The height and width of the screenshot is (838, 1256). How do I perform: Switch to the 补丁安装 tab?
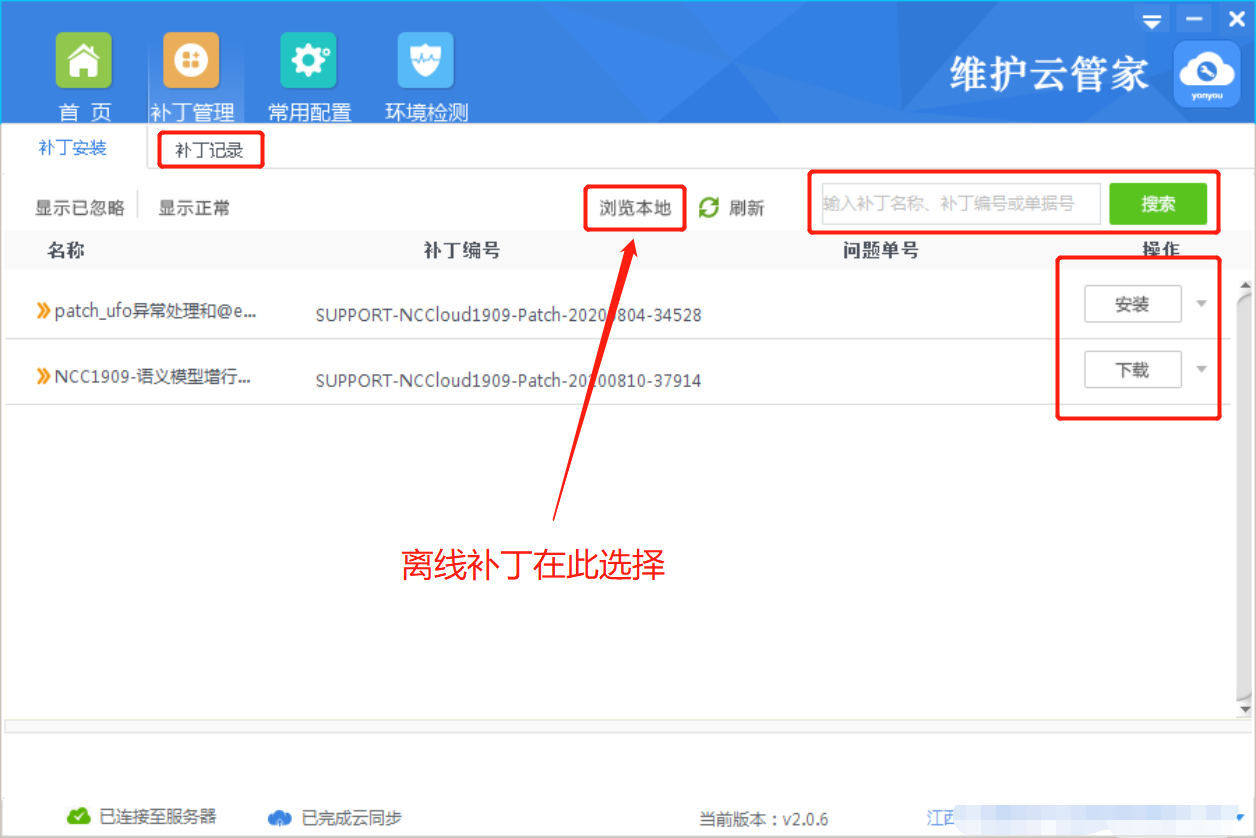coord(72,148)
